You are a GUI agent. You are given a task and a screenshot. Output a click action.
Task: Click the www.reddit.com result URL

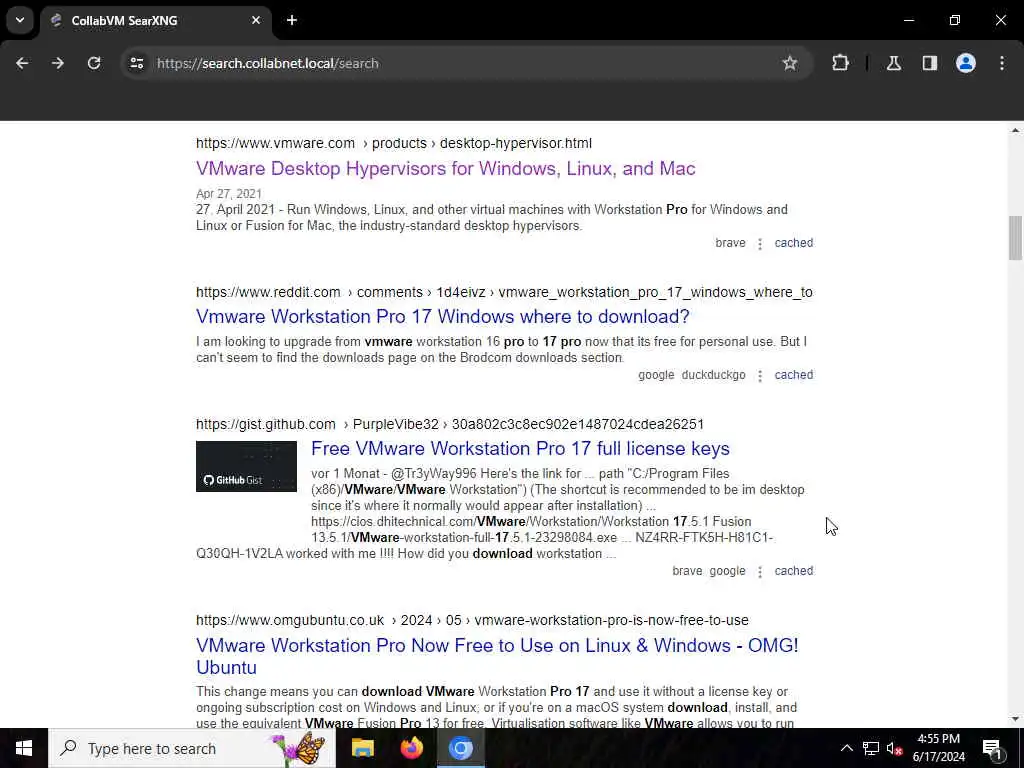504,292
